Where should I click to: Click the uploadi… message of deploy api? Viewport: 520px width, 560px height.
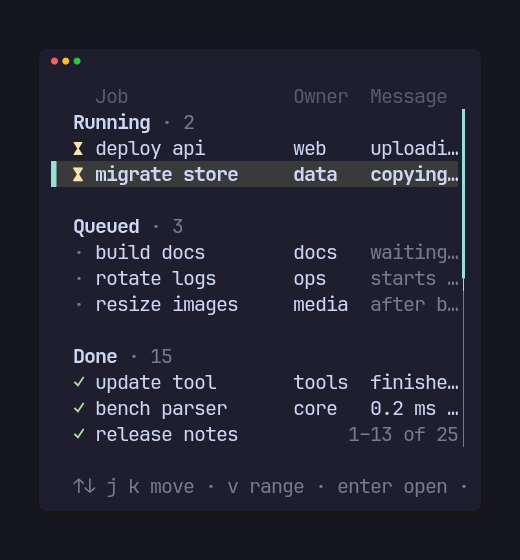414,149
